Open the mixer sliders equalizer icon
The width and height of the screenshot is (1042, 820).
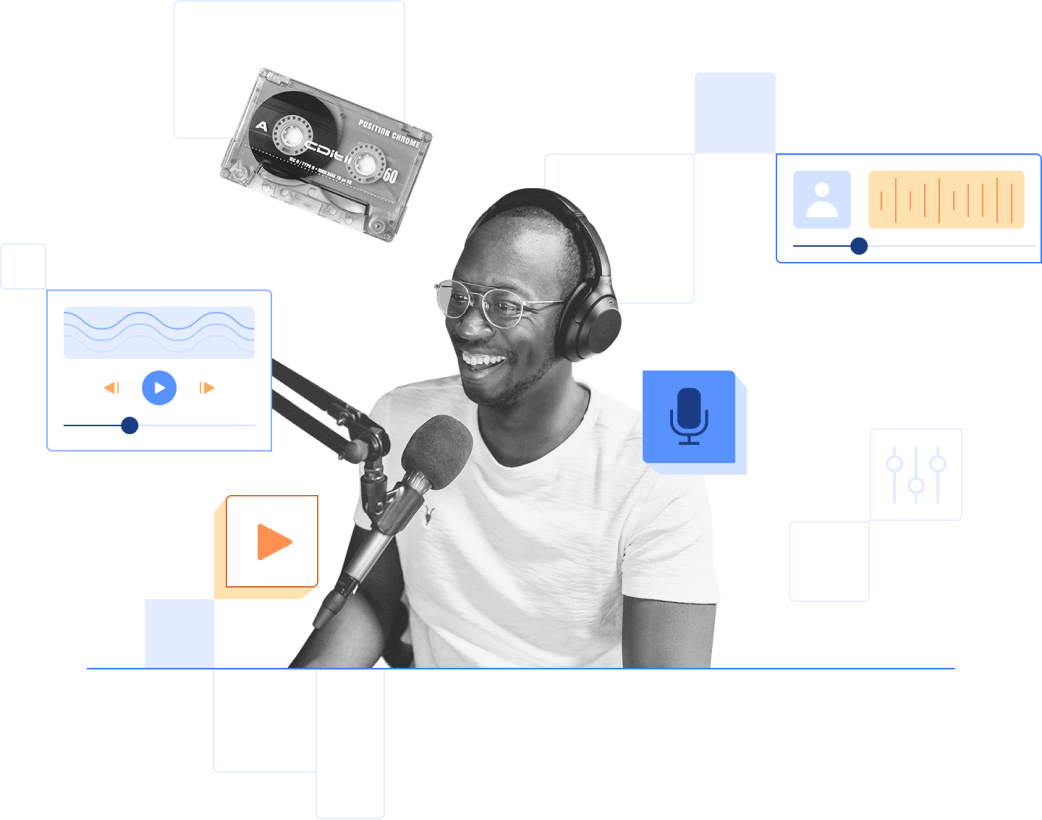tap(916, 475)
